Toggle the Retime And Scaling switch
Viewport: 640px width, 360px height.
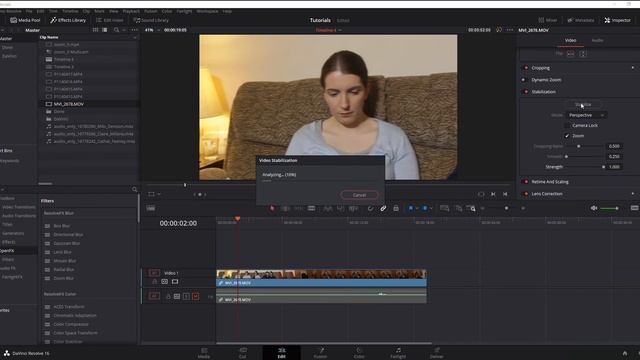point(526,182)
